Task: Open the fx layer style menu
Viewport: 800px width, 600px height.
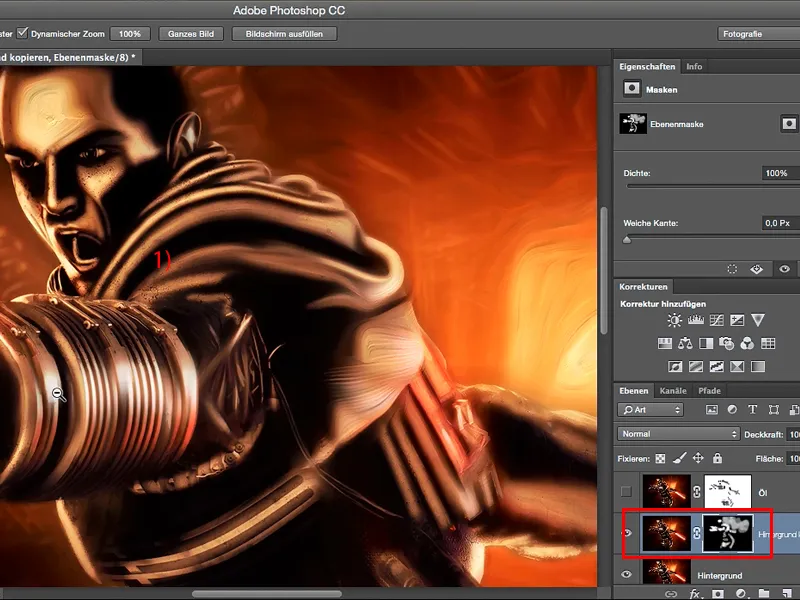Action: pyautogui.click(x=695, y=594)
